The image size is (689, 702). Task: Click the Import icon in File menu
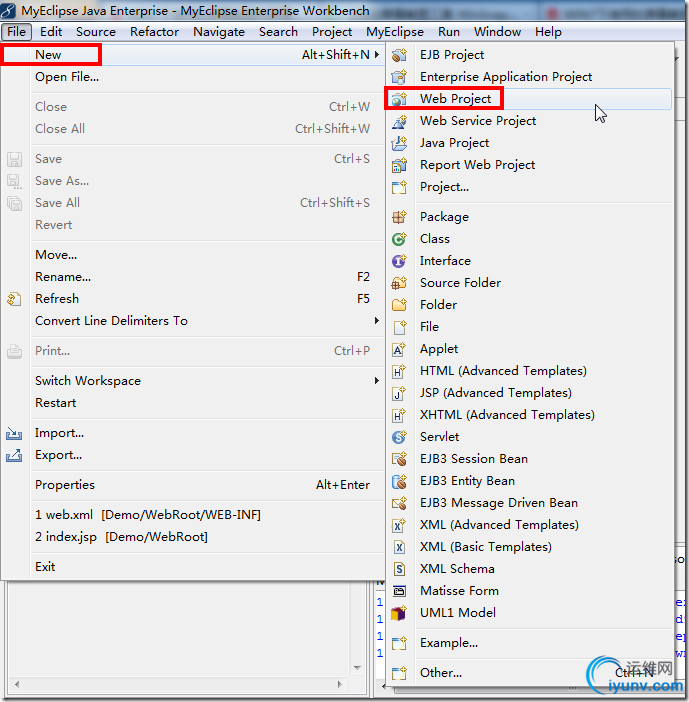pos(14,433)
